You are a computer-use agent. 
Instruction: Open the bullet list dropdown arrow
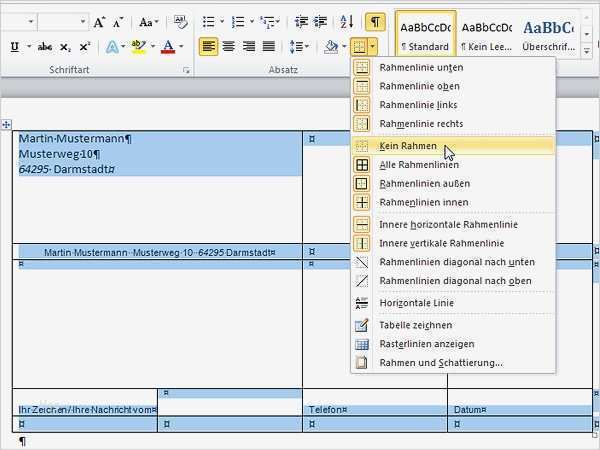coord(222,22)
